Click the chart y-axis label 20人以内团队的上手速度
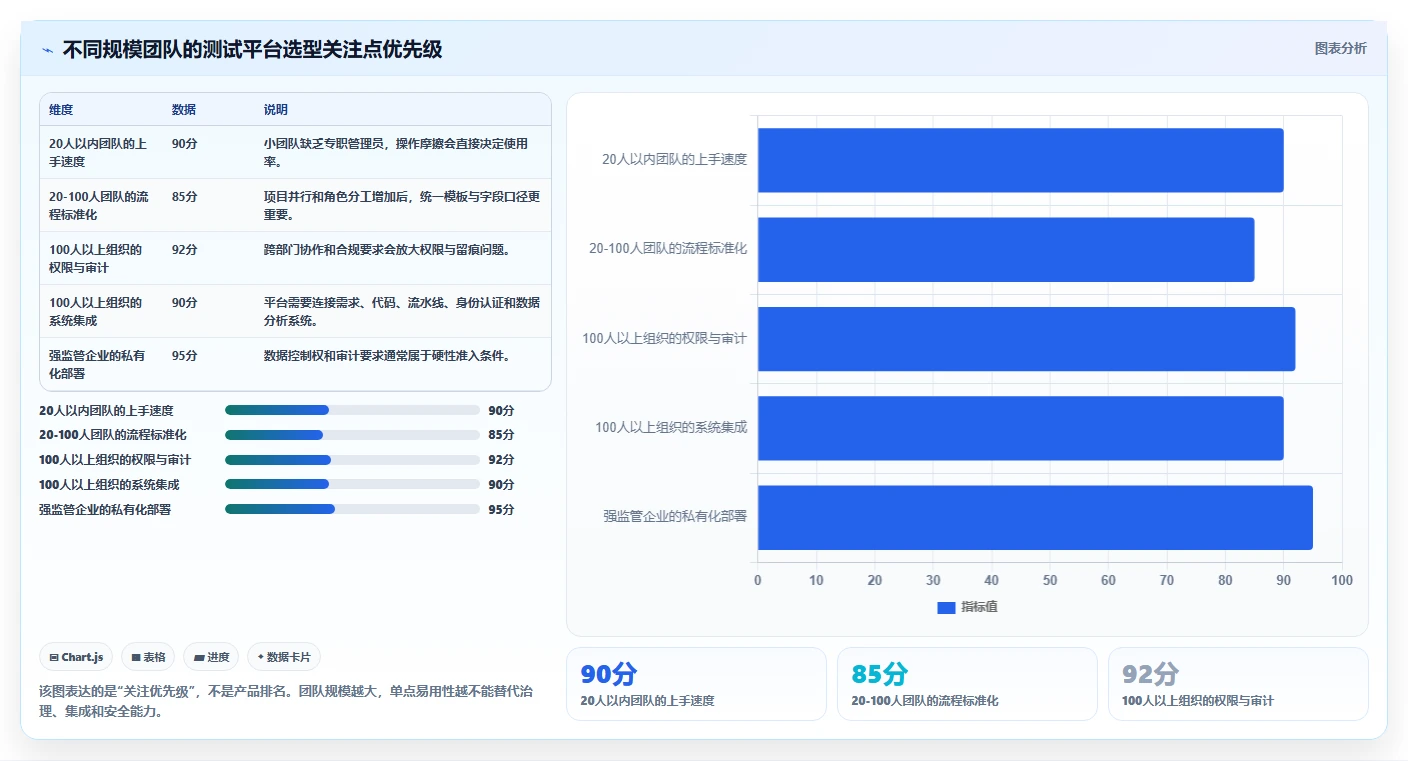This screenshot has width=1408, height=761. coord(674,159)
